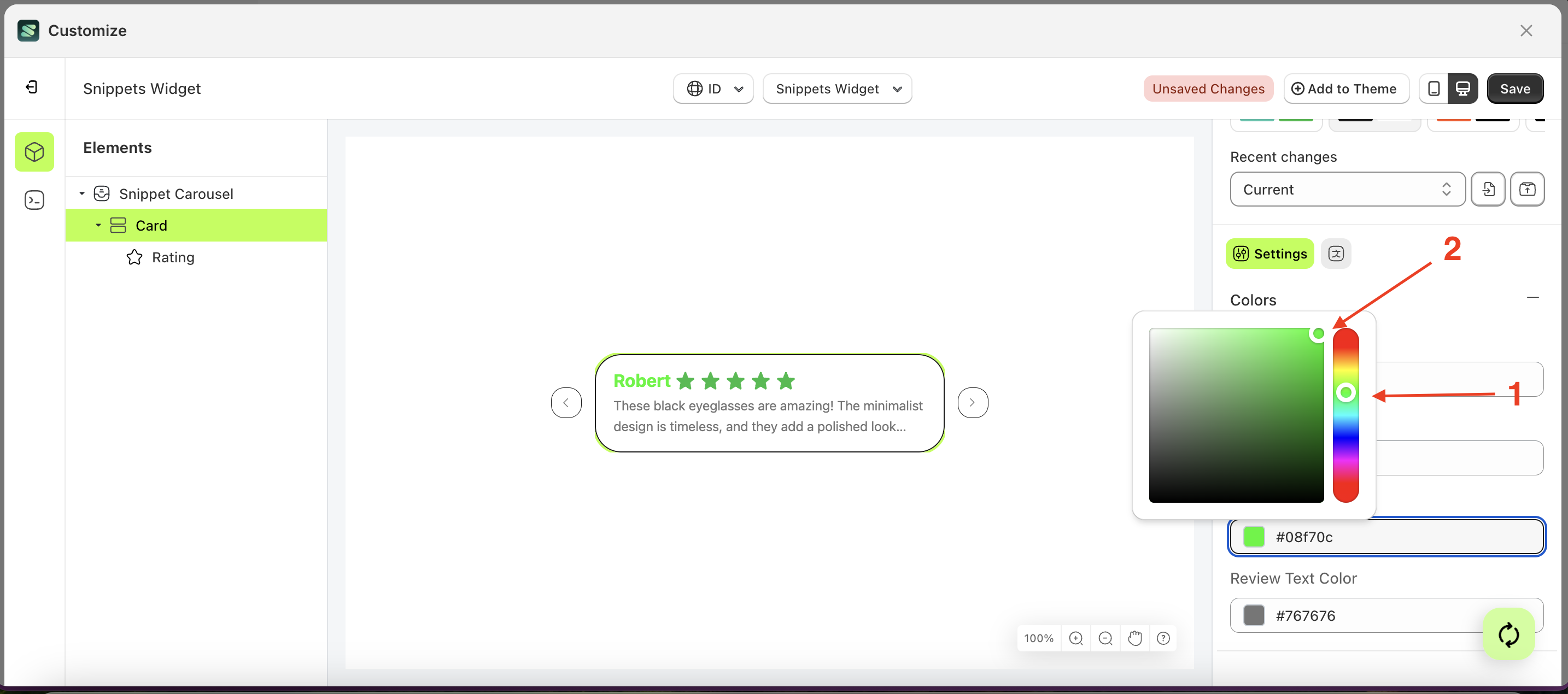Click the next arrow on the review carousel
1568x694 pixels.
pyautogui.click(x=972, y=402)
